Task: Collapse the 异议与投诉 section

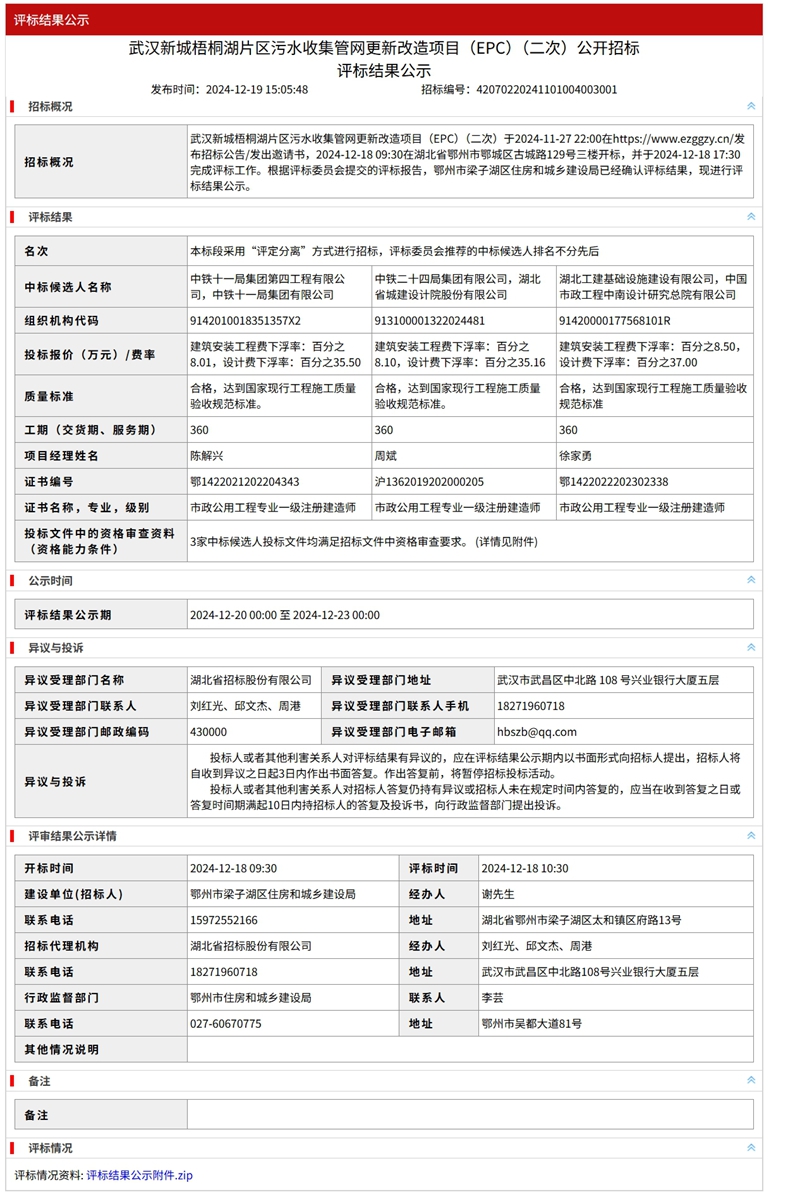Action: (750, 647)
